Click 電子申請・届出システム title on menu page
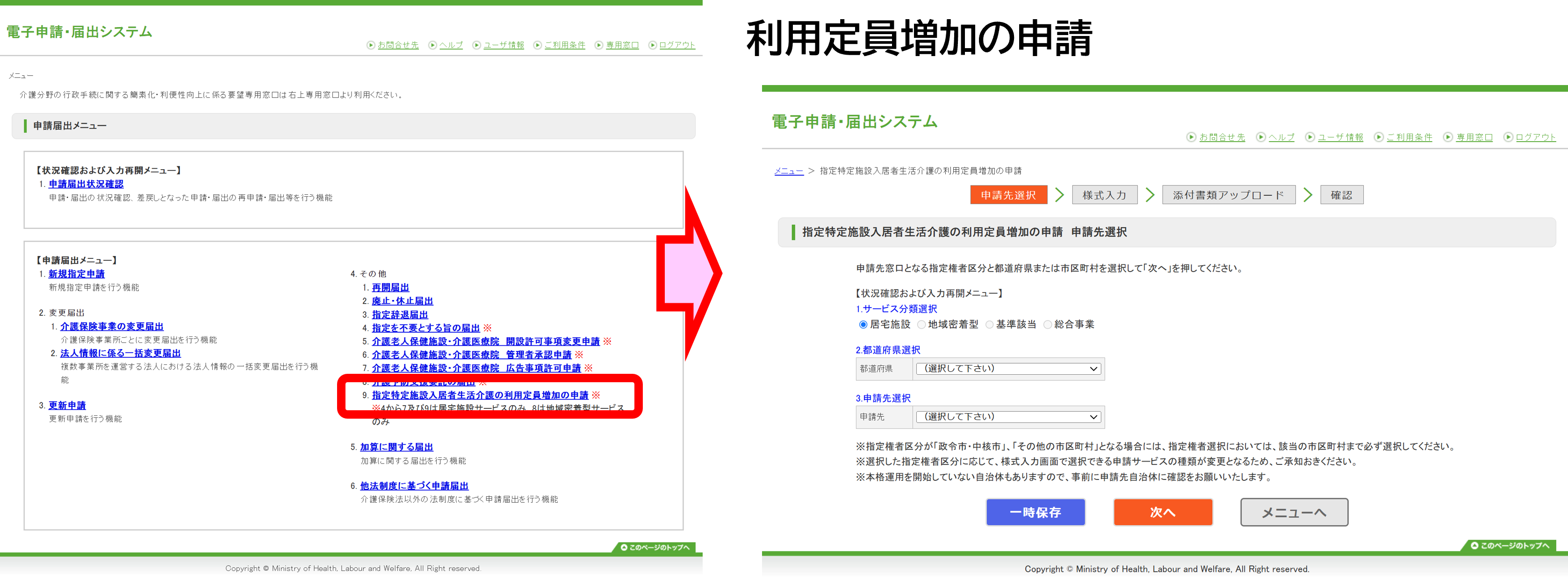 79,32
